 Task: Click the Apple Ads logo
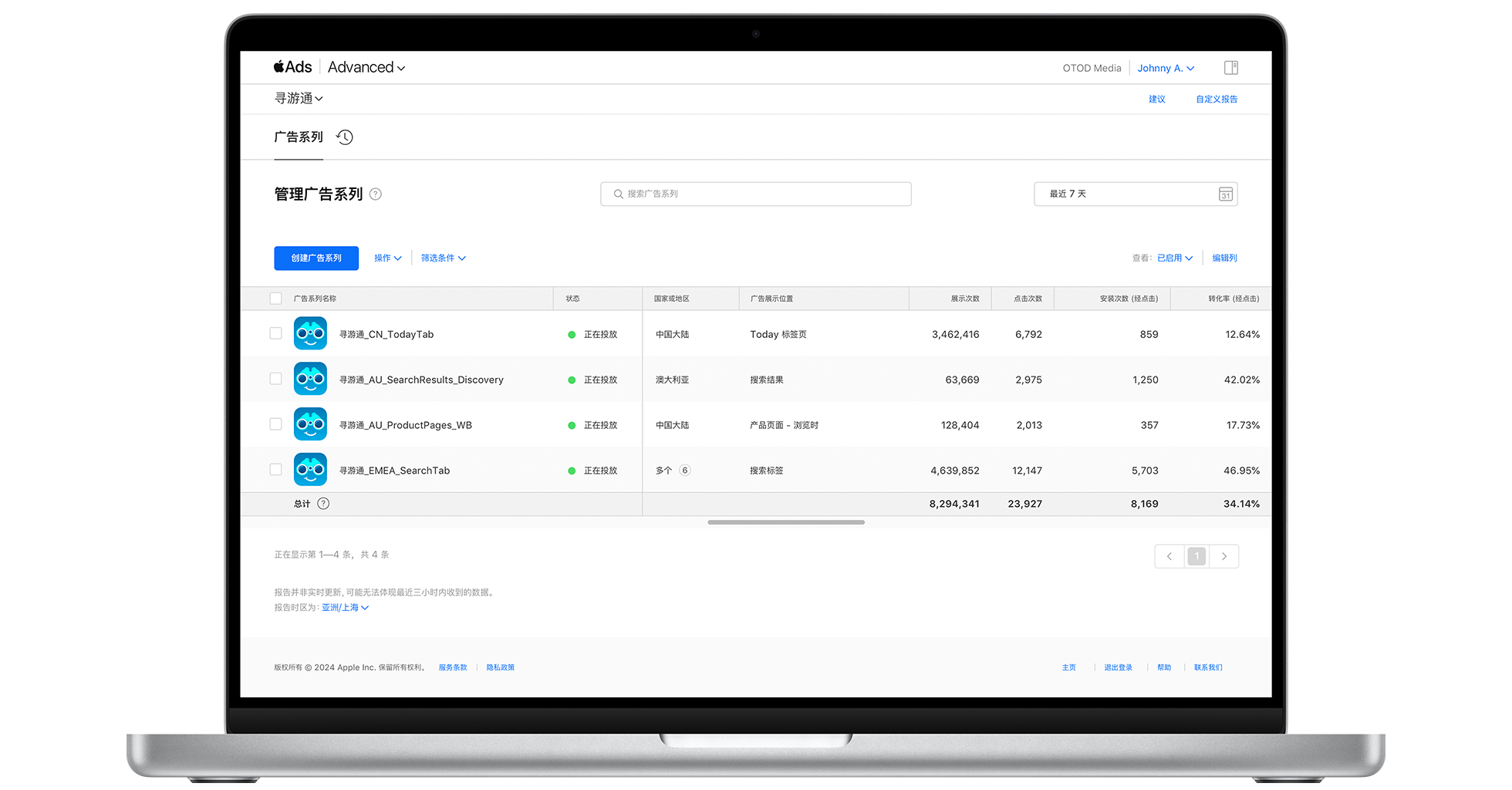coord(292,67)
